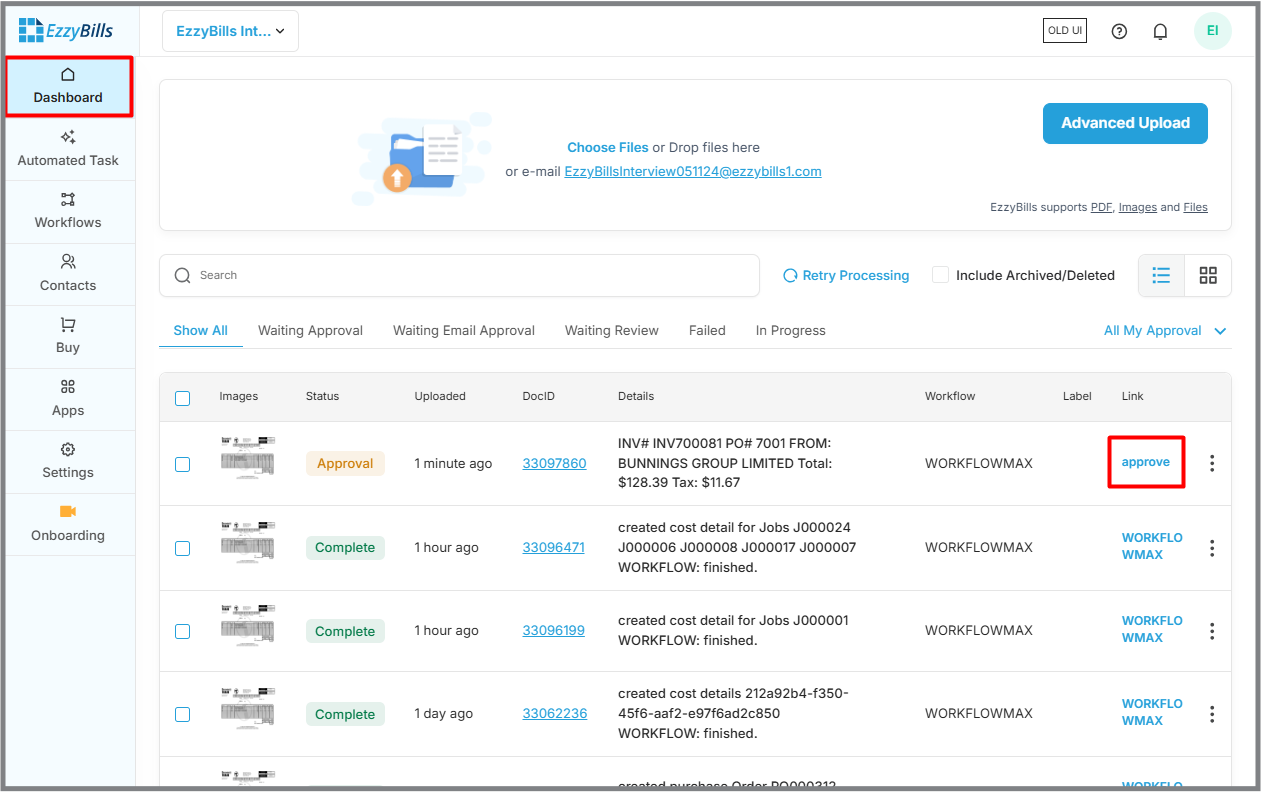The image size is (1261, 792).
Task: Open invoice thumbnail for document 33096471
Action: coord(247,541)
